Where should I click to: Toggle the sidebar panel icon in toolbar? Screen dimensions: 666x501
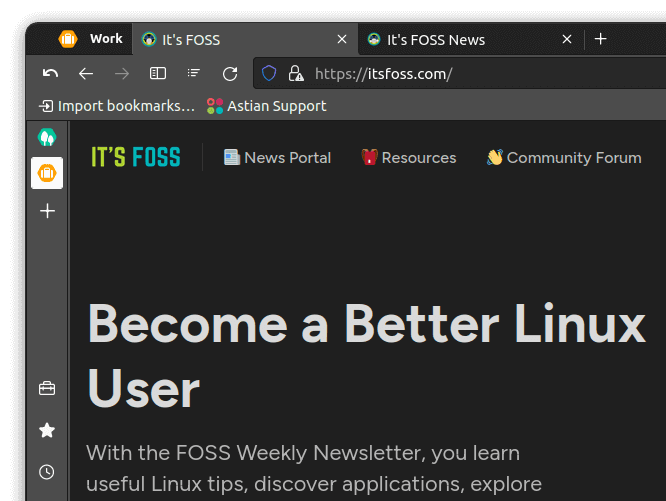coord(158,73)
